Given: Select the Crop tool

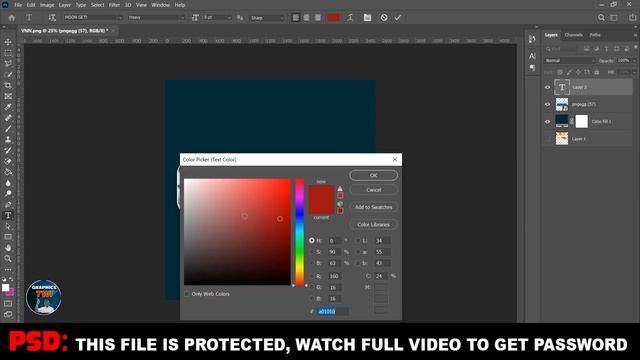Looking at the screenshot, I should [8, 85].
